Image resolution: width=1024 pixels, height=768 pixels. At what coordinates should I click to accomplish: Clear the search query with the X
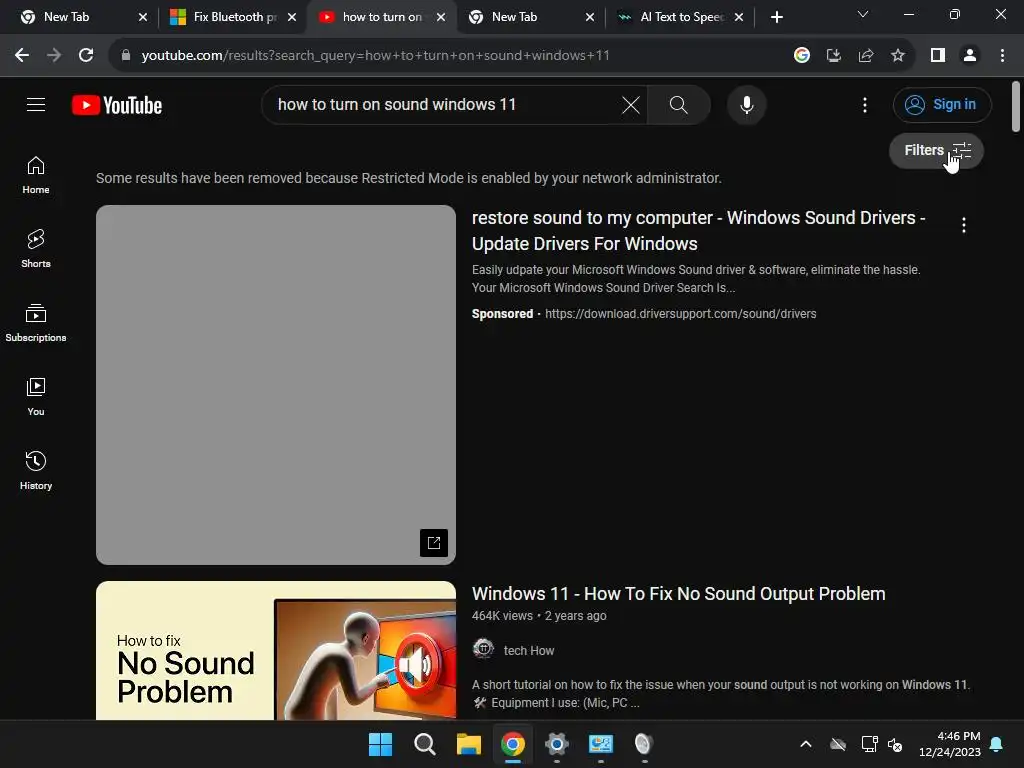tap(630, 104)
